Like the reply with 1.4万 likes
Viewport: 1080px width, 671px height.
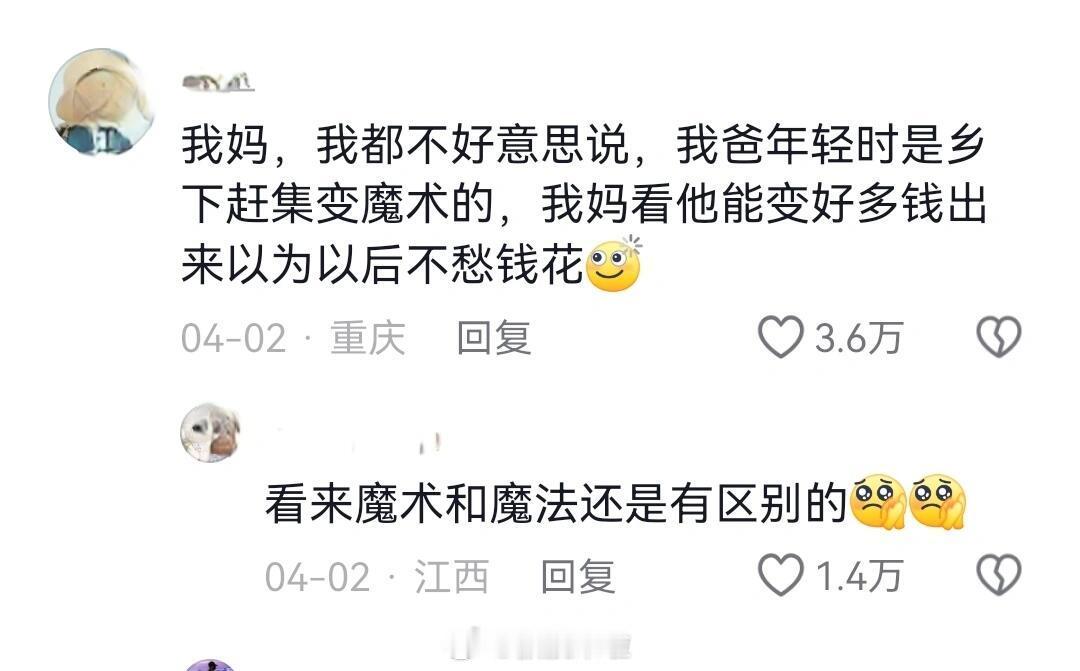point(780,575)
